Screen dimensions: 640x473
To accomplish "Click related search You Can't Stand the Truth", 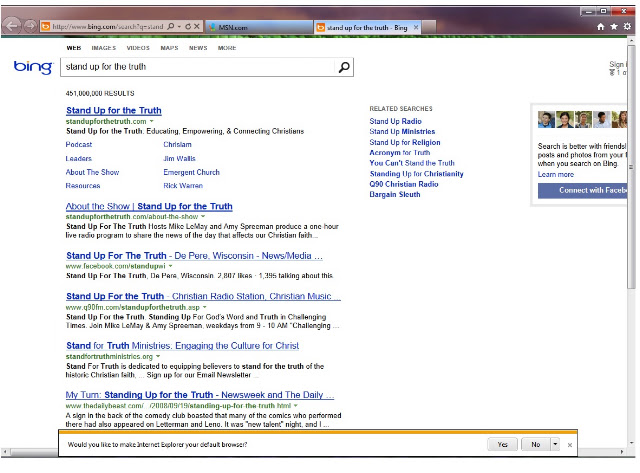I will [x=412, y=163].
